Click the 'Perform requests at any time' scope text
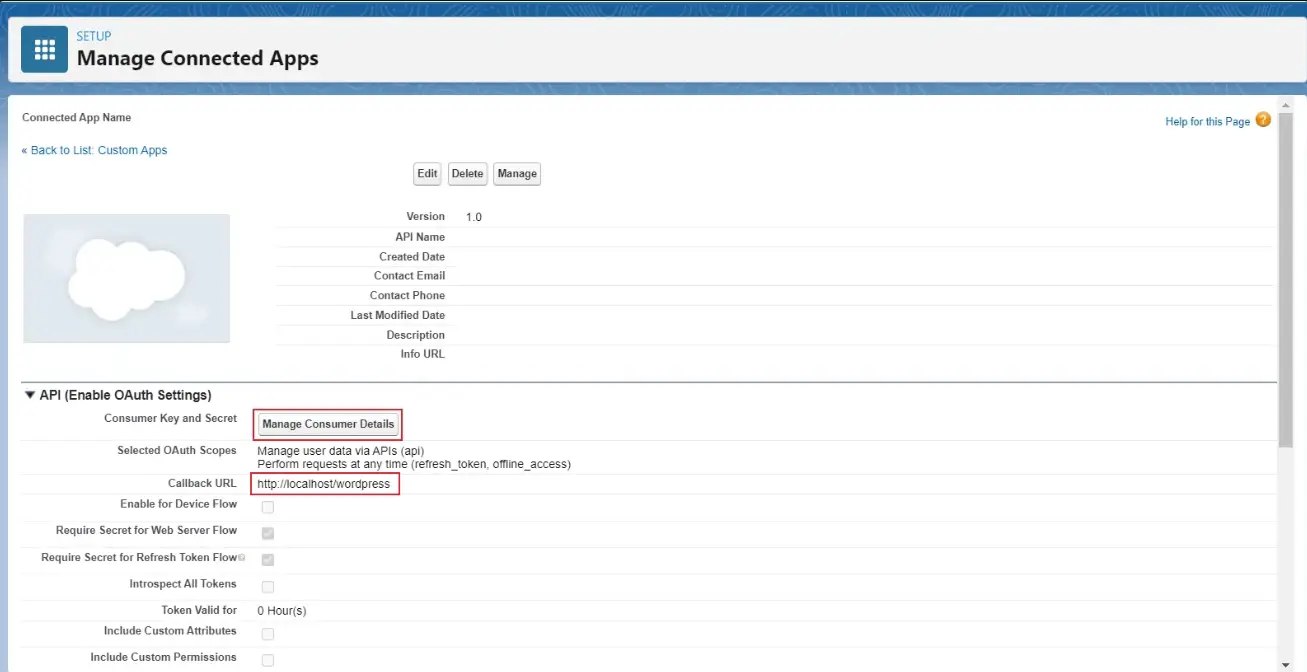This screenshot has height=672, width=1307. (414, 464)
